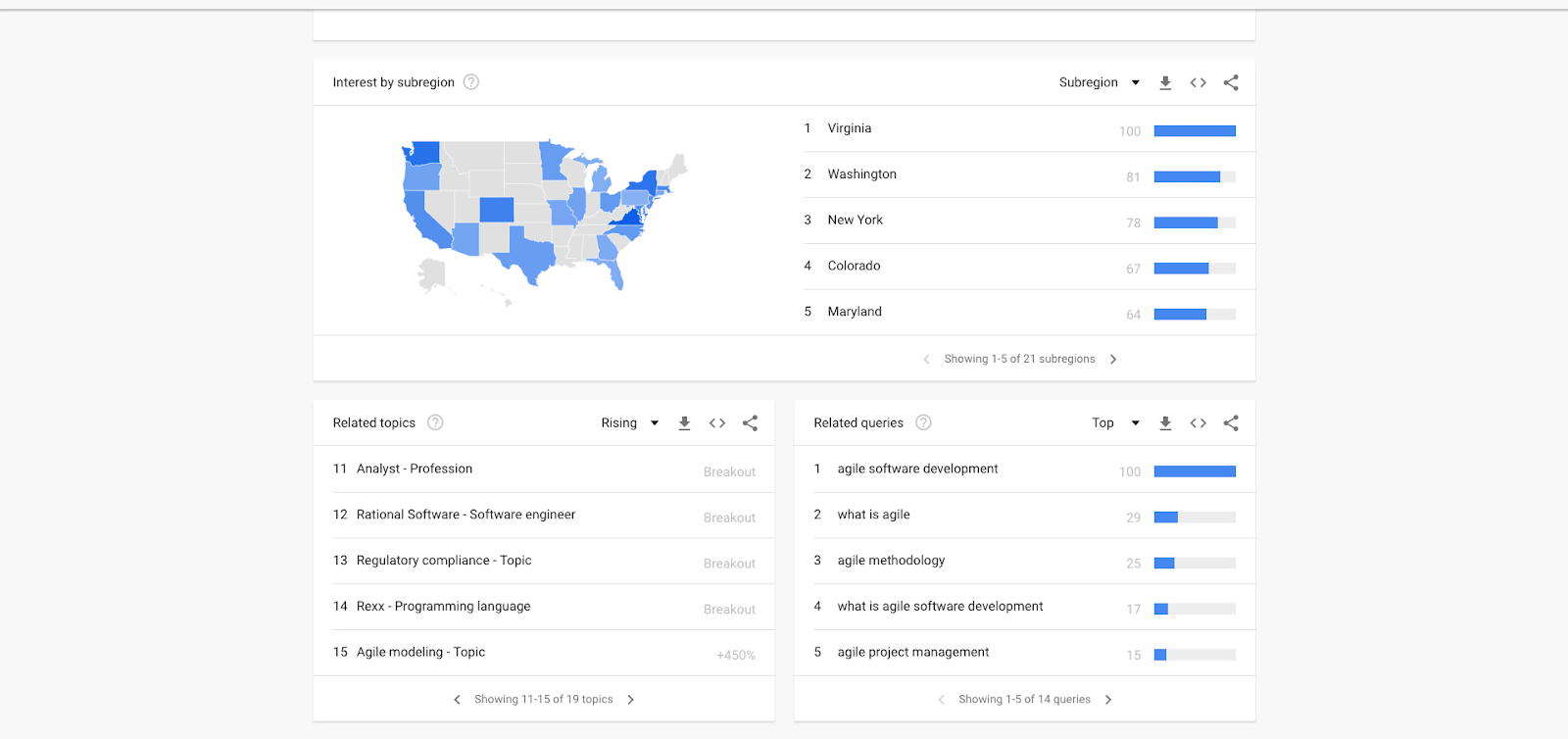Share the Interest by subregion chart
Screen dimensions: 1568x739
(1231, 83)
